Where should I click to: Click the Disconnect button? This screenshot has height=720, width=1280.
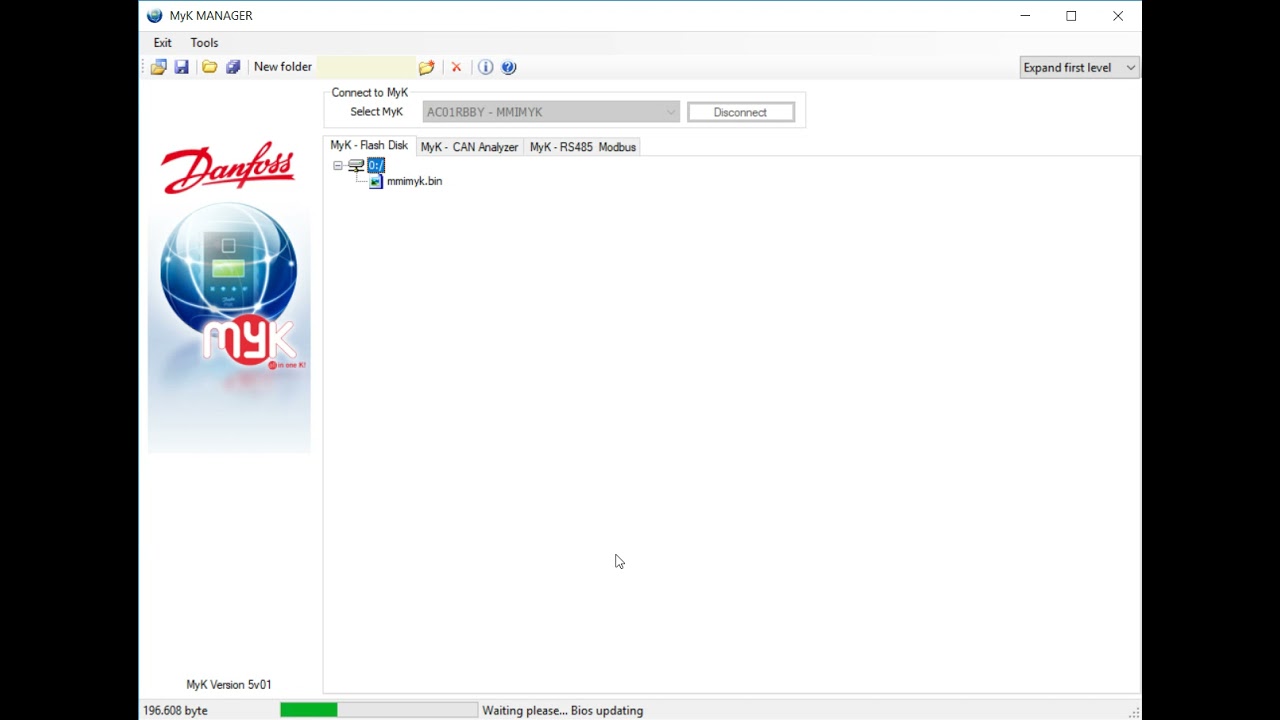741,112
